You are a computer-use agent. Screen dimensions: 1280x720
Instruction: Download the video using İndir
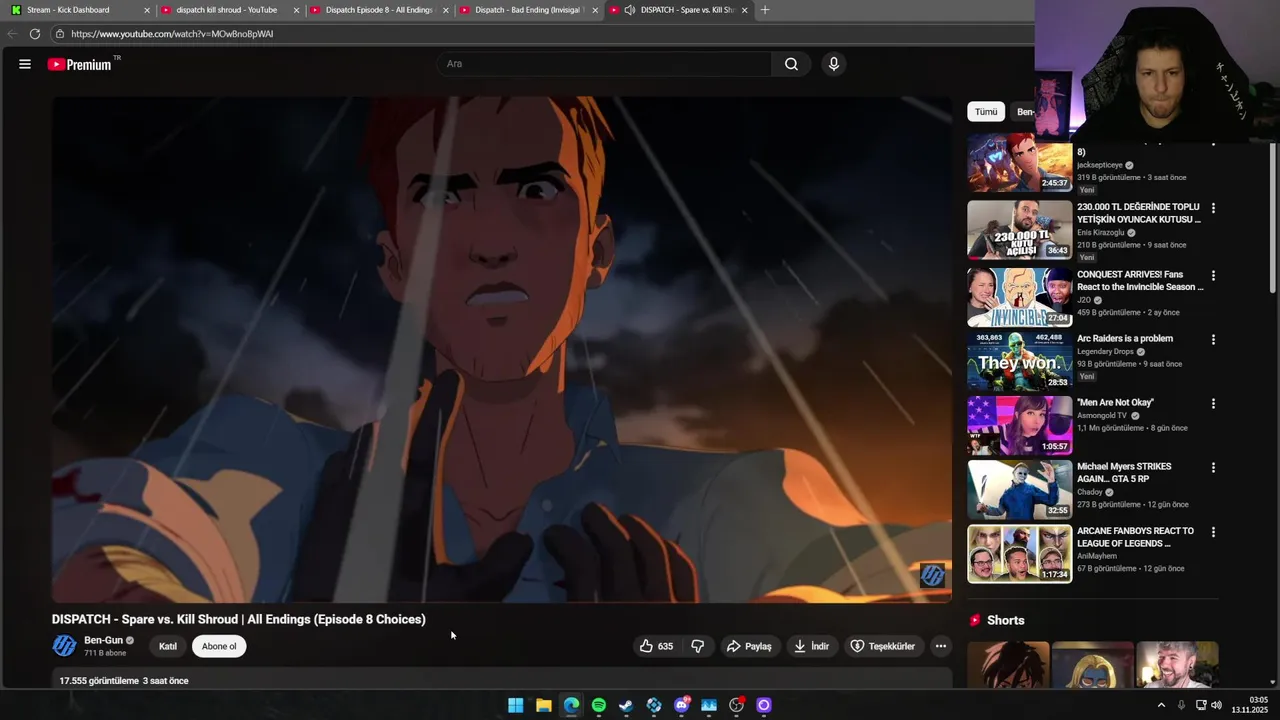click(812, 646)
